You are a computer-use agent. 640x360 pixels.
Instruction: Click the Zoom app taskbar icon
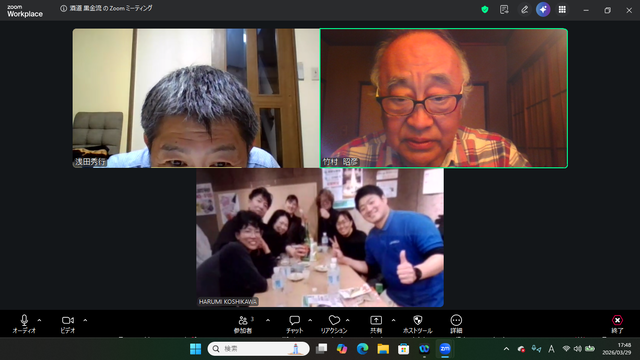[x=445, y=349]
